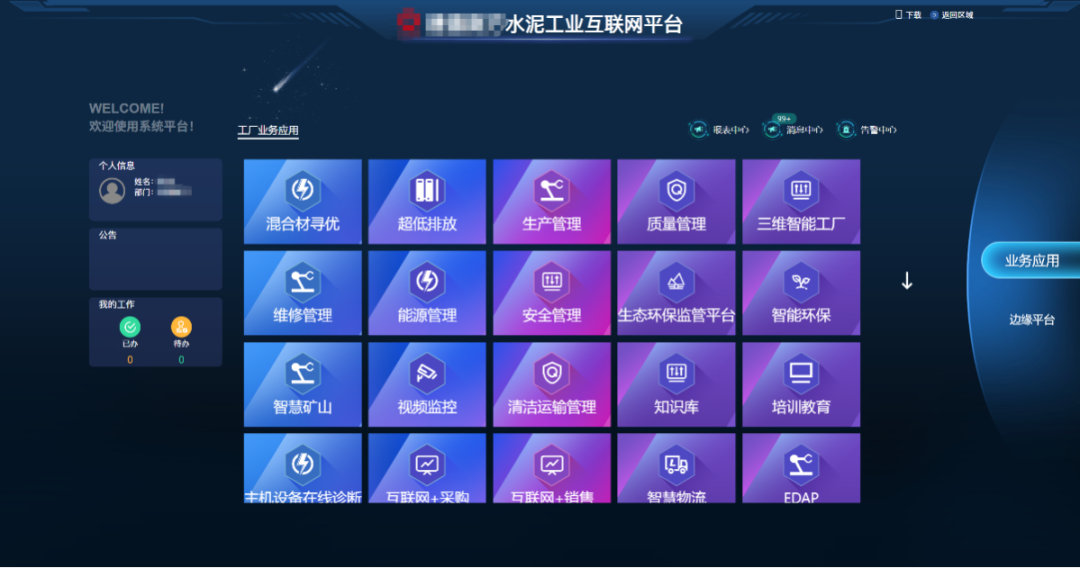Click the 已办 completed tasks icon

point(130,327)
